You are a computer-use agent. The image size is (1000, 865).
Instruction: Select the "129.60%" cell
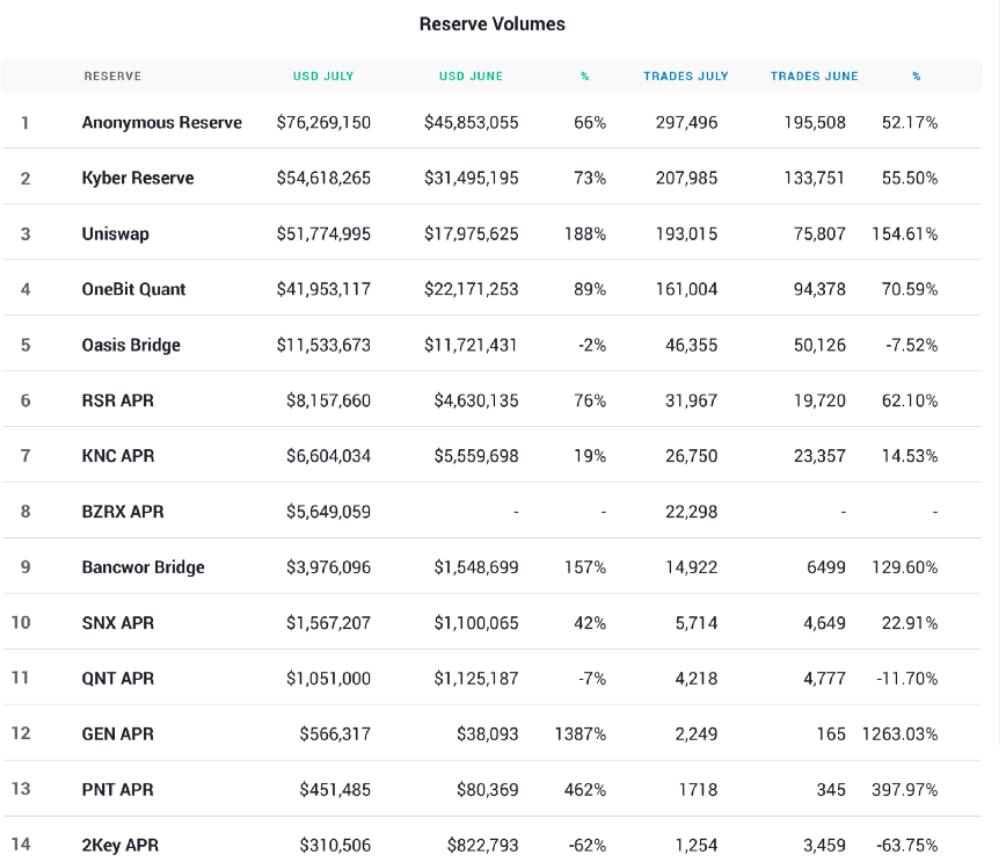pyautogui.click(x=905, y=567)
